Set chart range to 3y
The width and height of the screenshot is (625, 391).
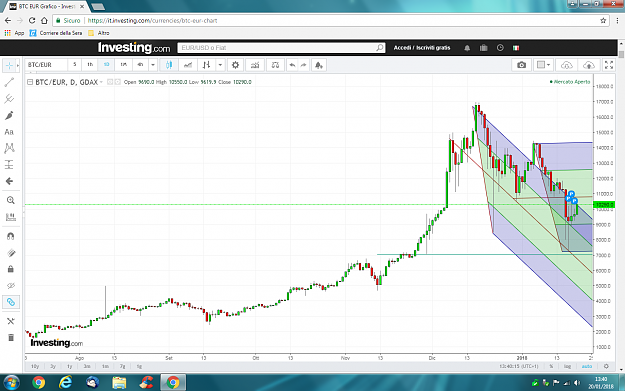[53, 366]
